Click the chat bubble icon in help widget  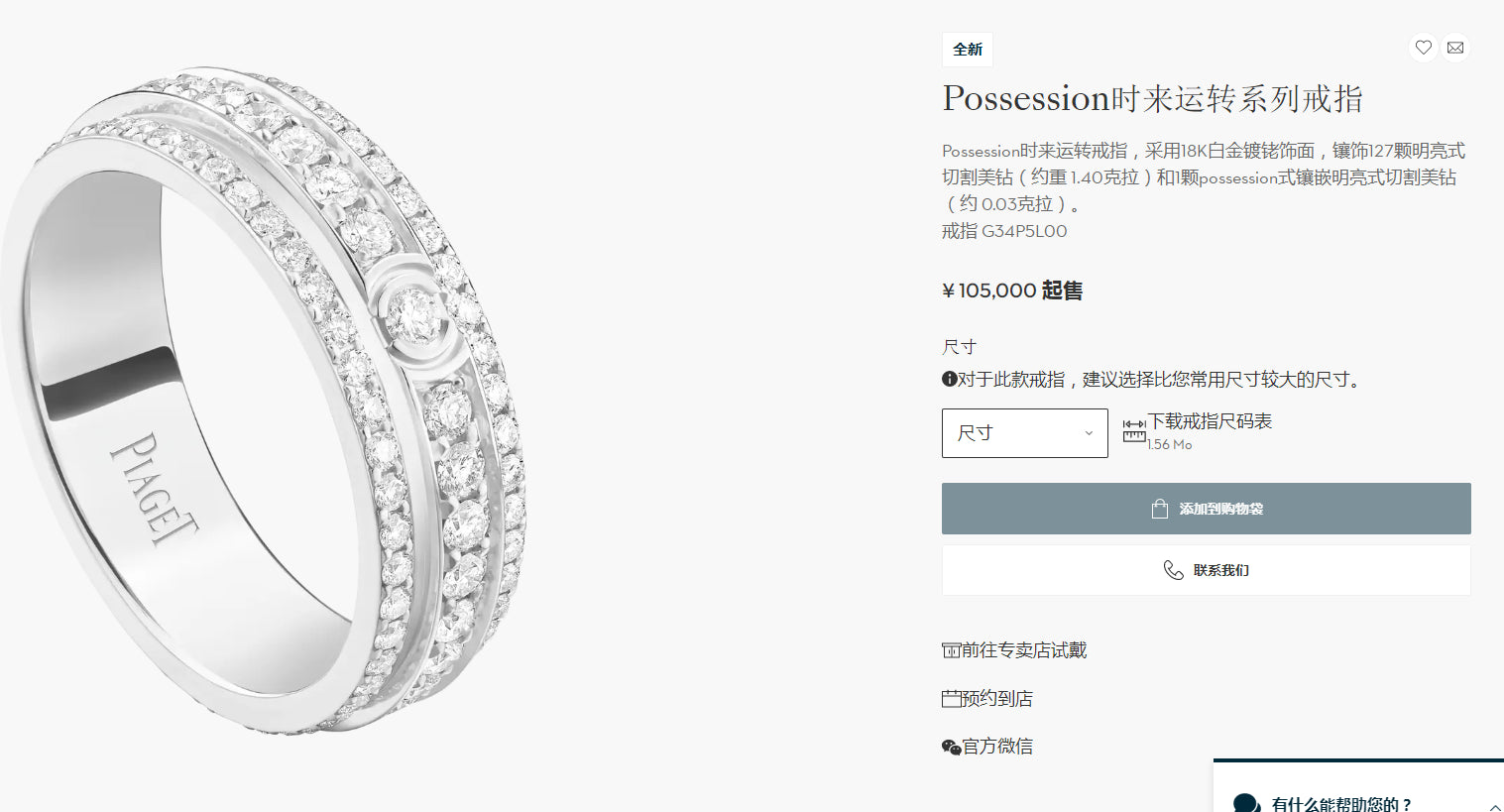1246,804
